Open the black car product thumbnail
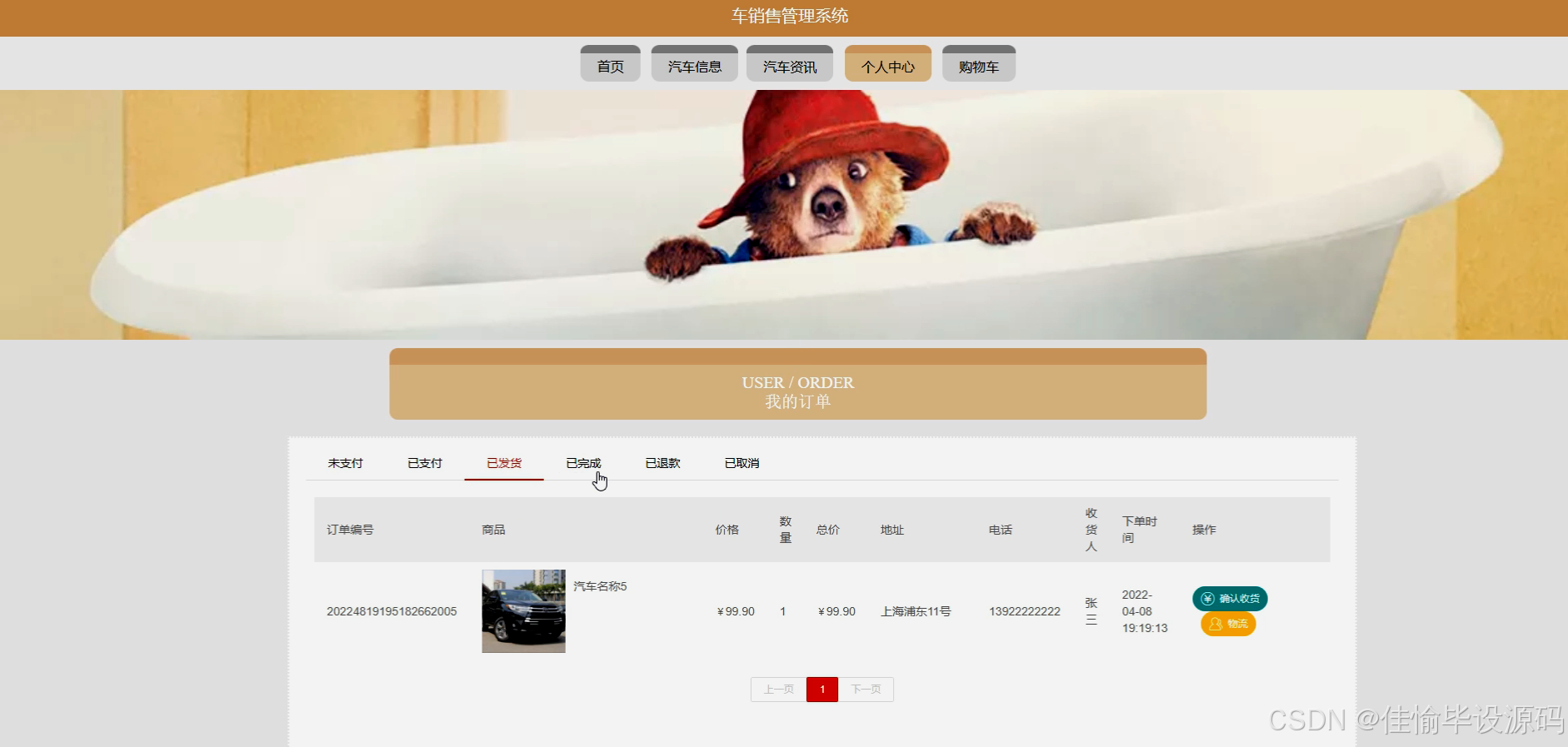1568x747 pixels. 523,611
